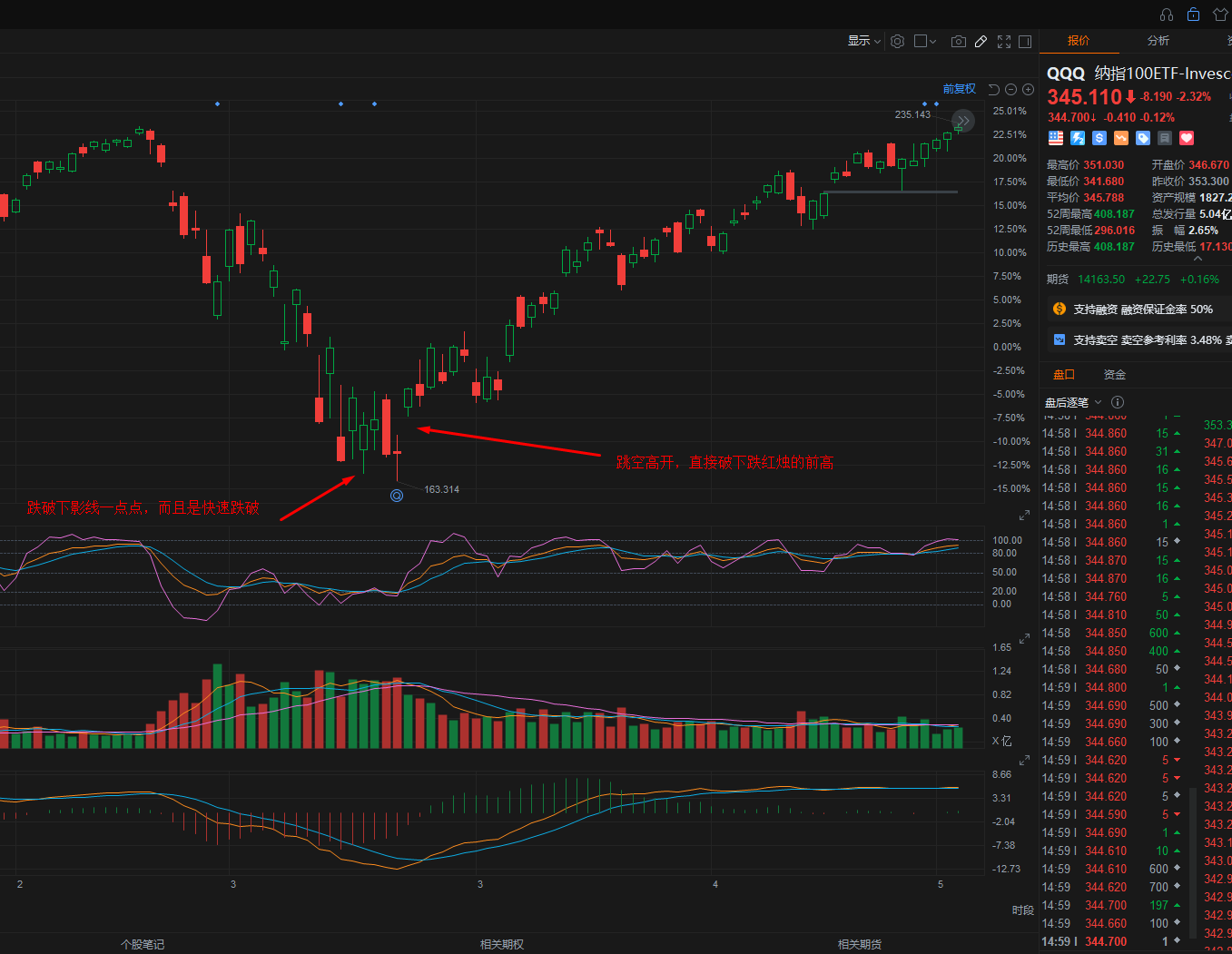
Task: Click the info icon next to 盘后逐笔
Action: click(1118, 402)
